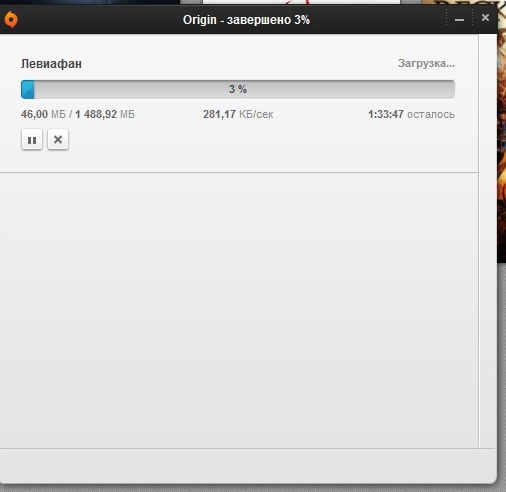Cancel the Левиафан download with X button
Screen dimensions: 506x492
[58, 140]
